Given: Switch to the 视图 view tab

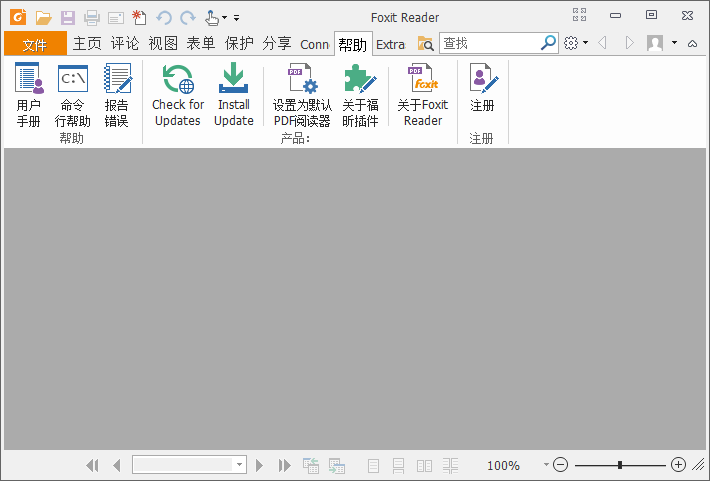Looking at the screenshot, I should coord(163,43).
